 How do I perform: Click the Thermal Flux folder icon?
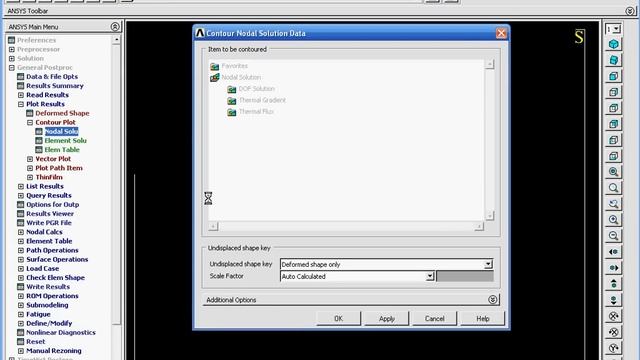click(232, 112)
